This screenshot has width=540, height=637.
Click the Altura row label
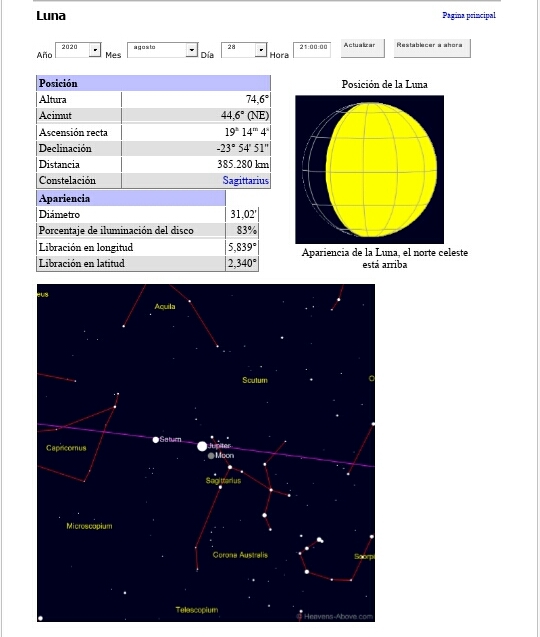point(53,100)
